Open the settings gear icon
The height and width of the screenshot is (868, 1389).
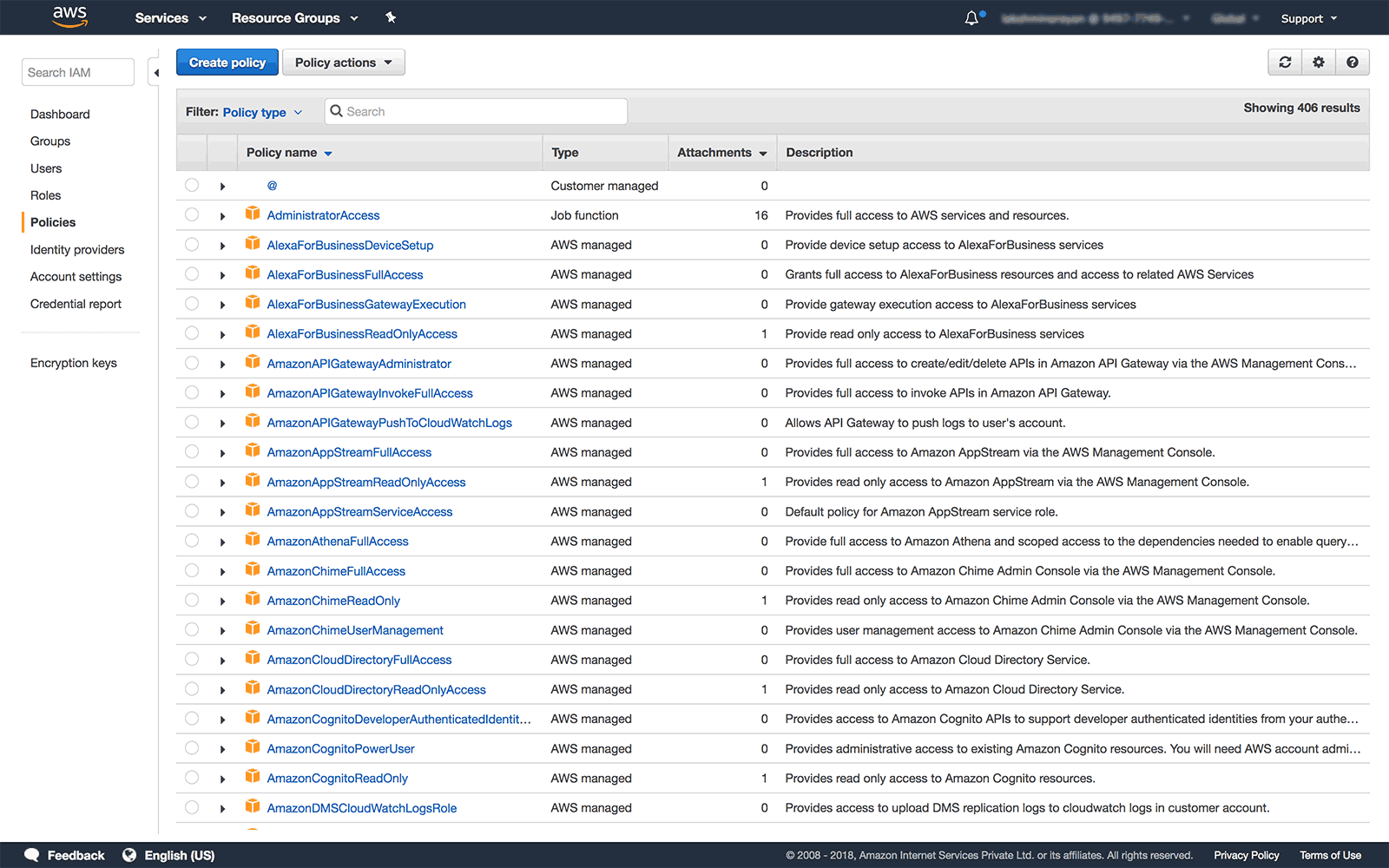[1319, 62]
